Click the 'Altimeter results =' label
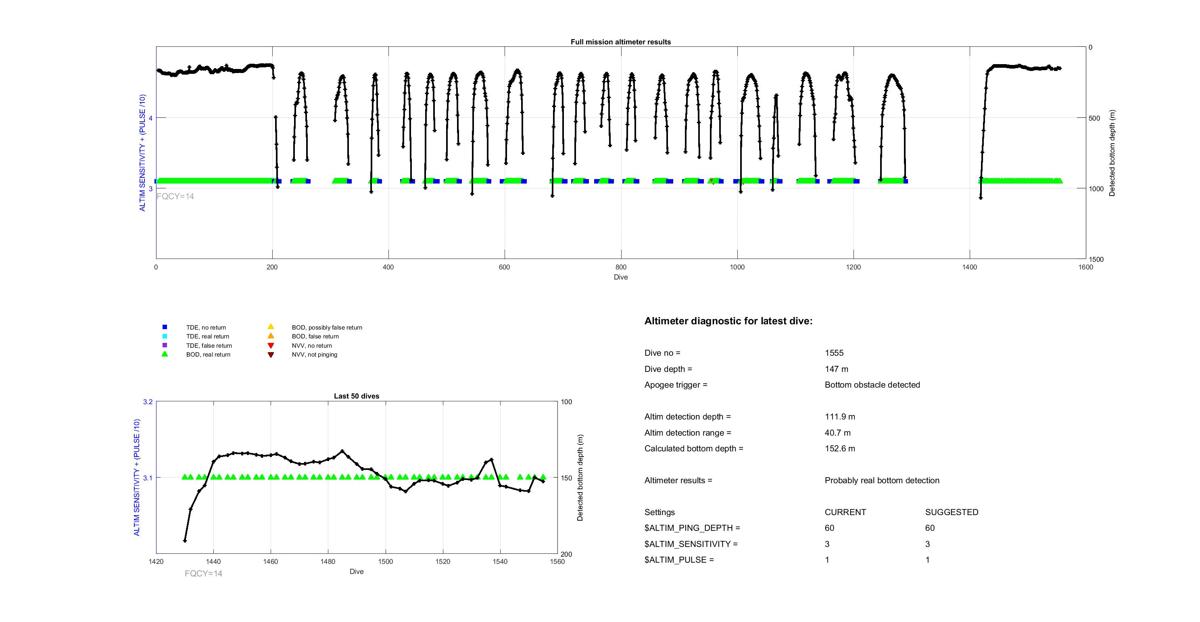 tap(678, 481)
